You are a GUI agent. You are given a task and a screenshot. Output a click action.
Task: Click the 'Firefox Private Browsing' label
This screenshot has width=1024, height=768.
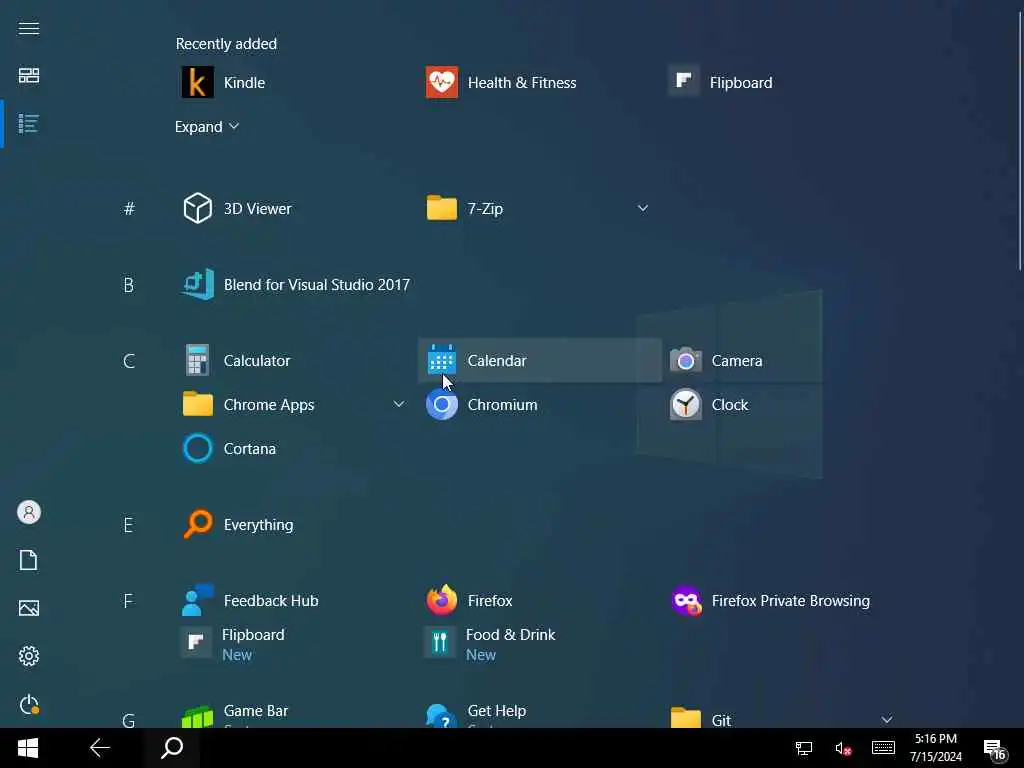click(x=790, y=600)
